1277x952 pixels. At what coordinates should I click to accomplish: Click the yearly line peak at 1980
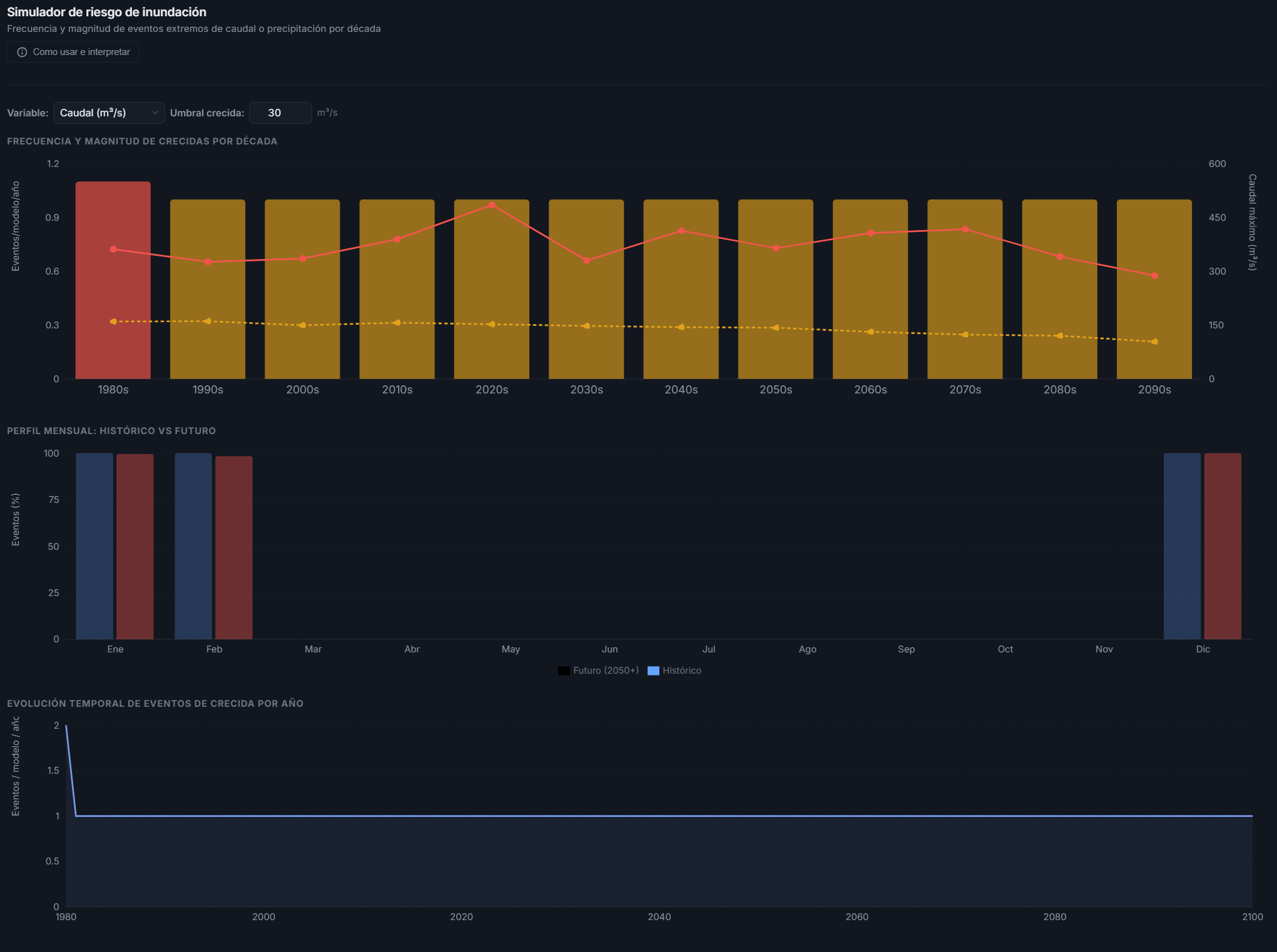[66, 726]
